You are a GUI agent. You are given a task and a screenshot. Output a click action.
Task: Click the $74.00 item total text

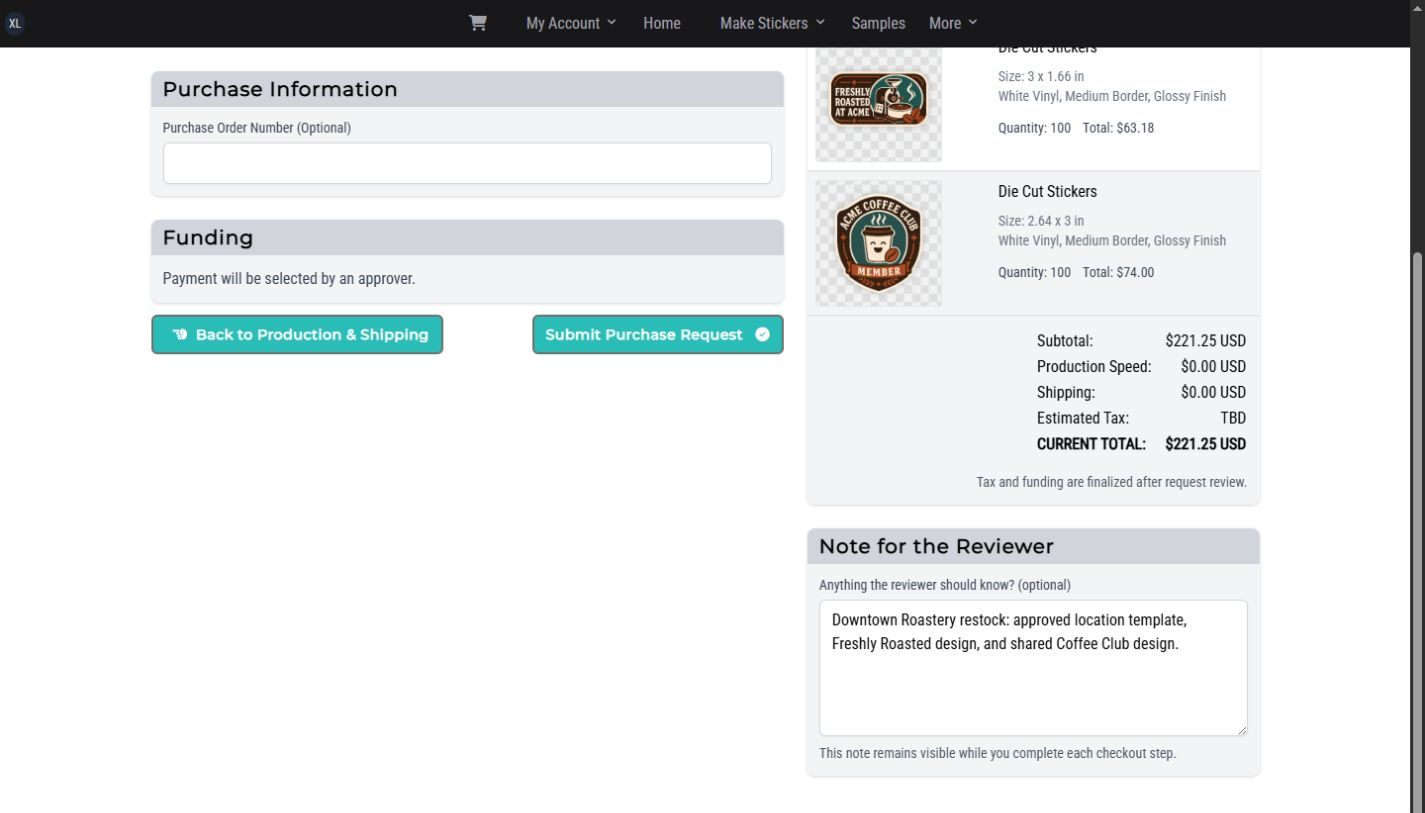1135,272
